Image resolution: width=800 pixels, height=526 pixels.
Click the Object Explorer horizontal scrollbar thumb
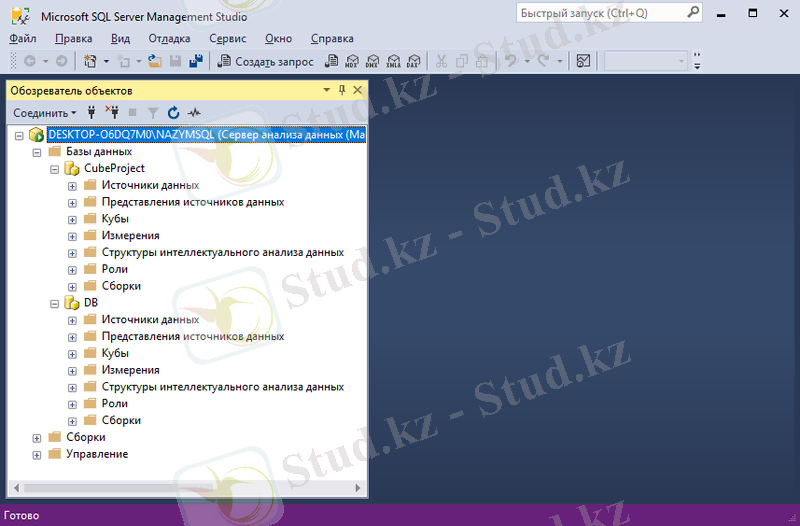coord(118,488)
